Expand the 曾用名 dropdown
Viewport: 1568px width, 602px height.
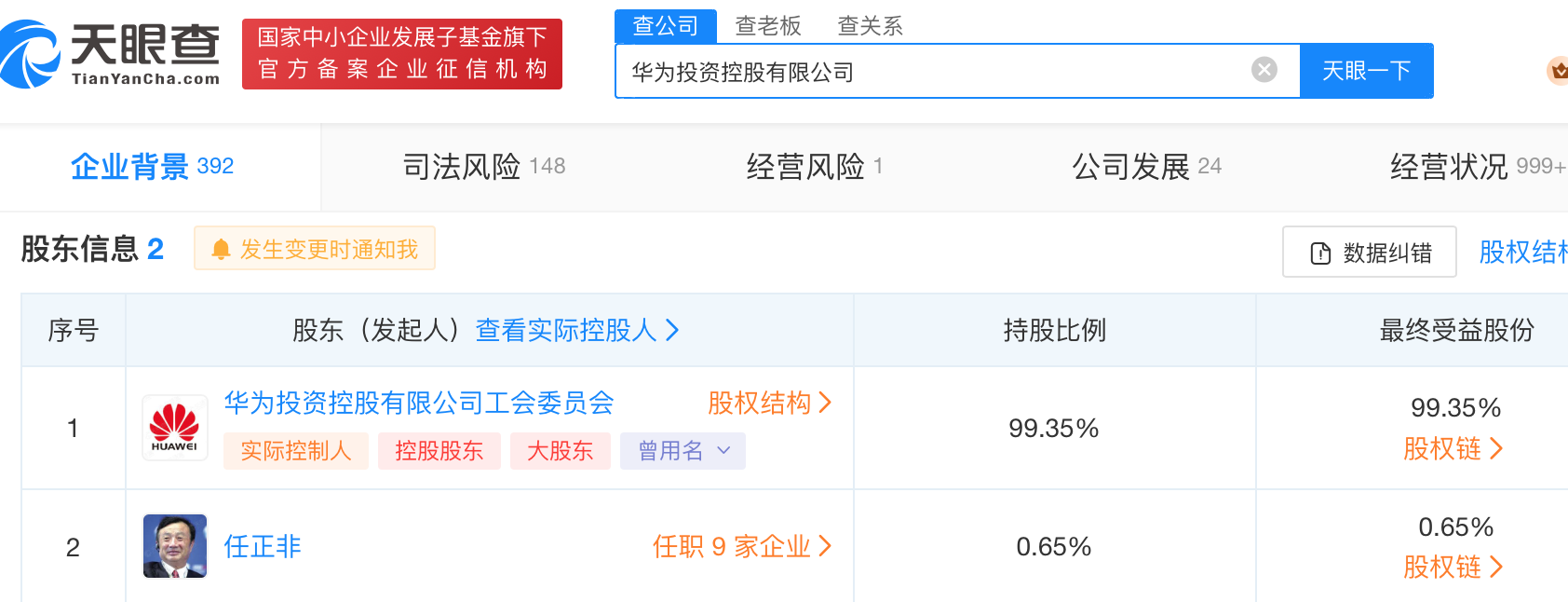tap(683, 451)
